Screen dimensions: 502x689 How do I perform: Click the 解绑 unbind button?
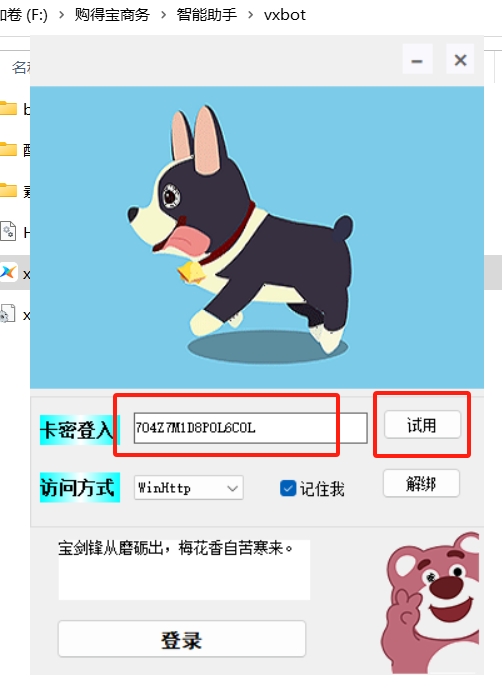(x=421, y=483)
